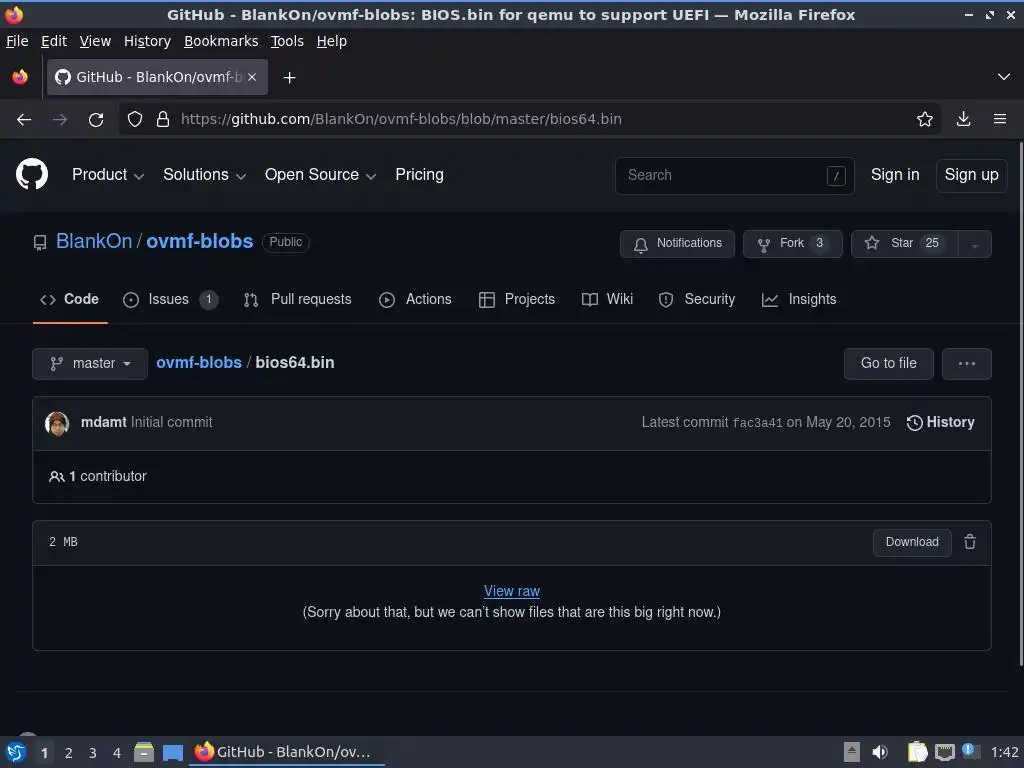Open the volume speaker tray icon
The image size is (1024, 768).
[880, 752]
